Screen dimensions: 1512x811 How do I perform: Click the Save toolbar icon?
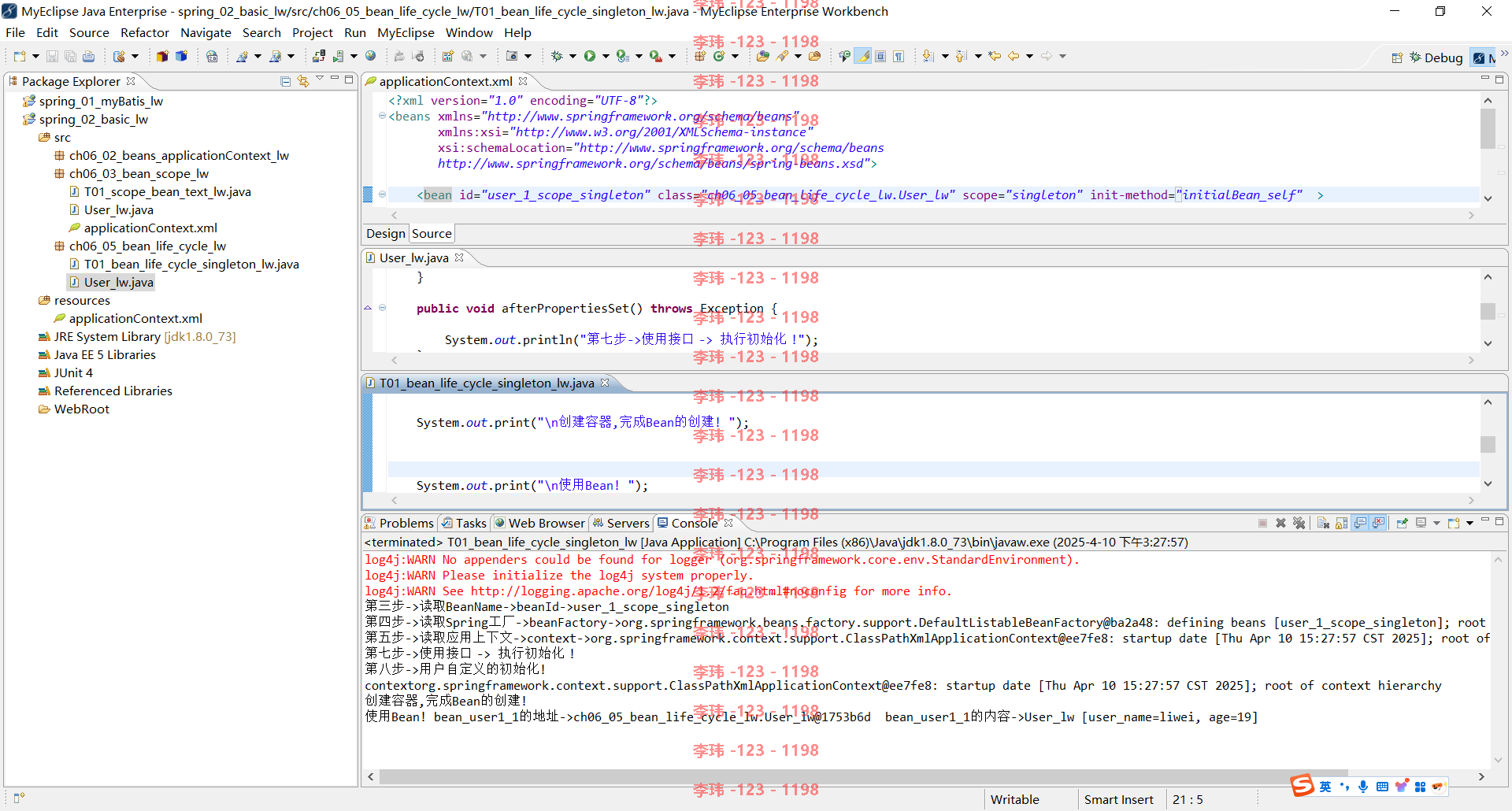coord(52,56)
